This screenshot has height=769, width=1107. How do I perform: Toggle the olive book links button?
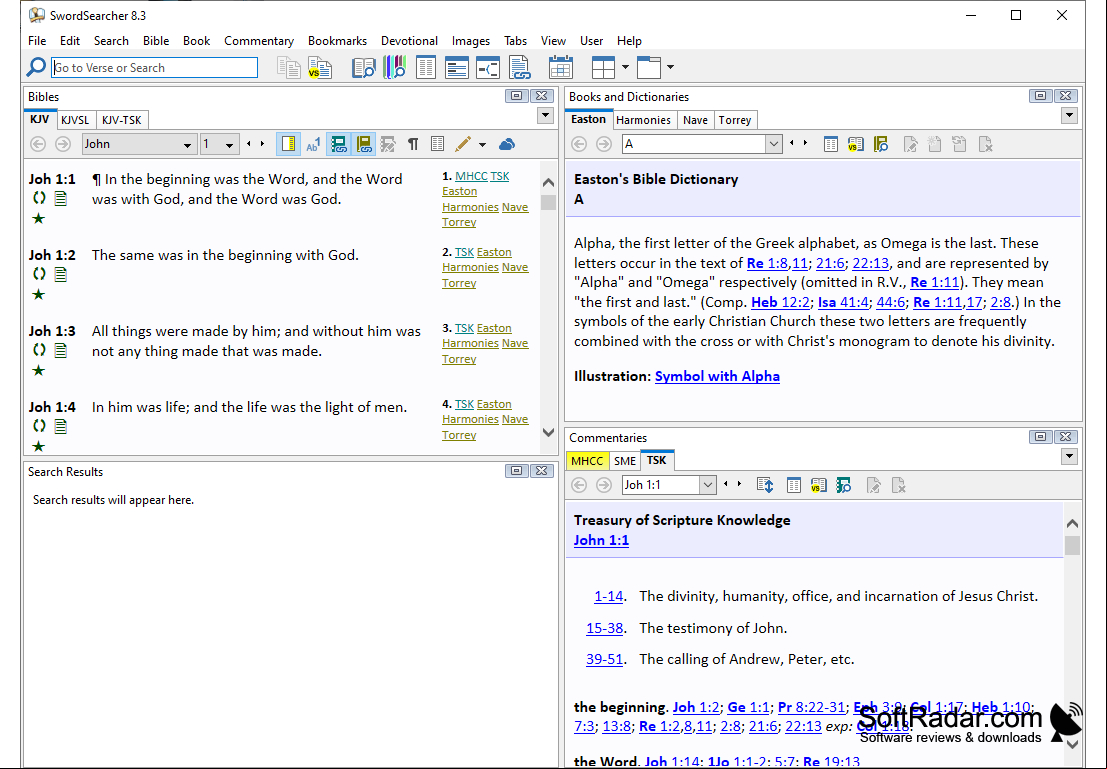pos(364,144)
